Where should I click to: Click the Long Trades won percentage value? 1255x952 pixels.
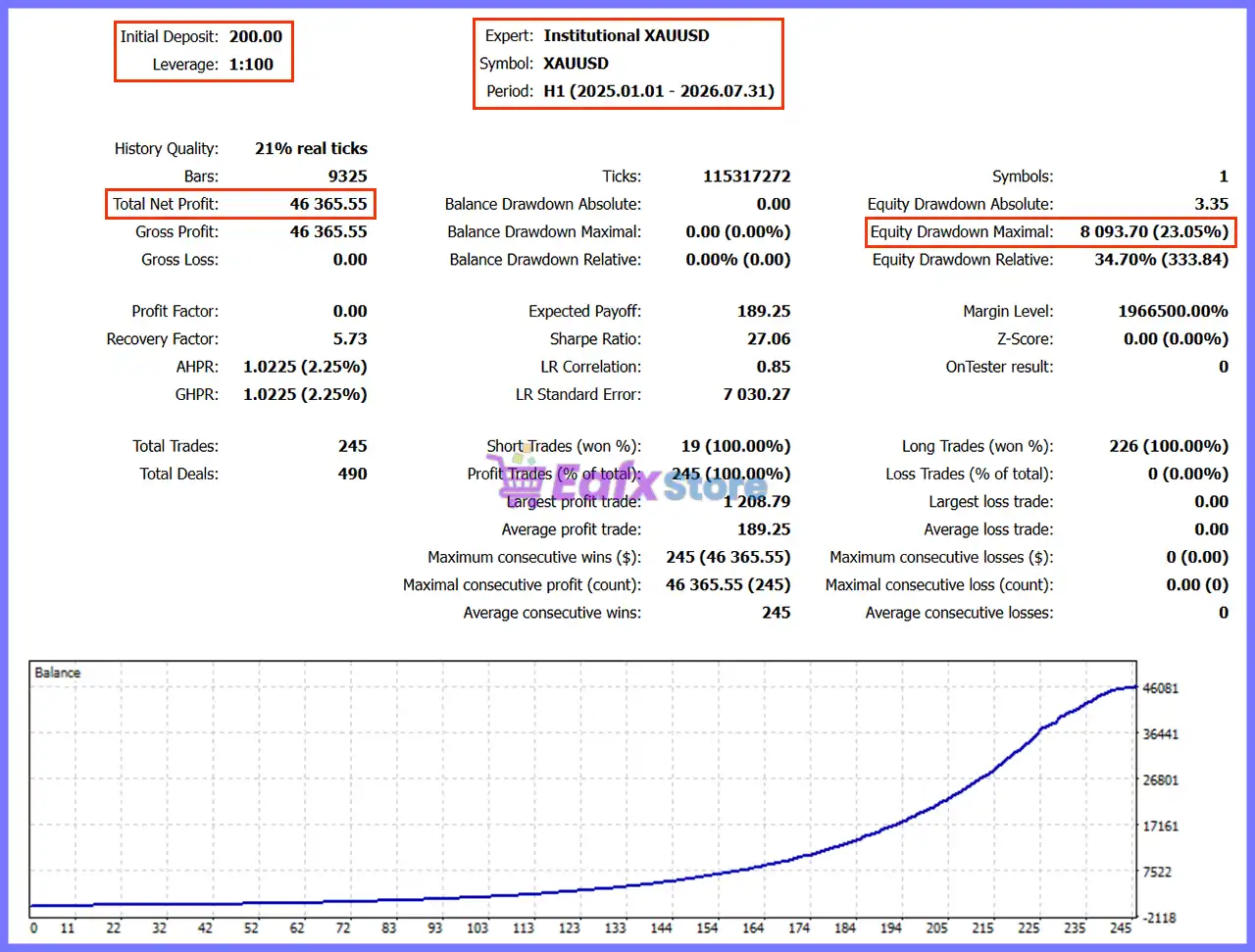(x=1169, y=446)
